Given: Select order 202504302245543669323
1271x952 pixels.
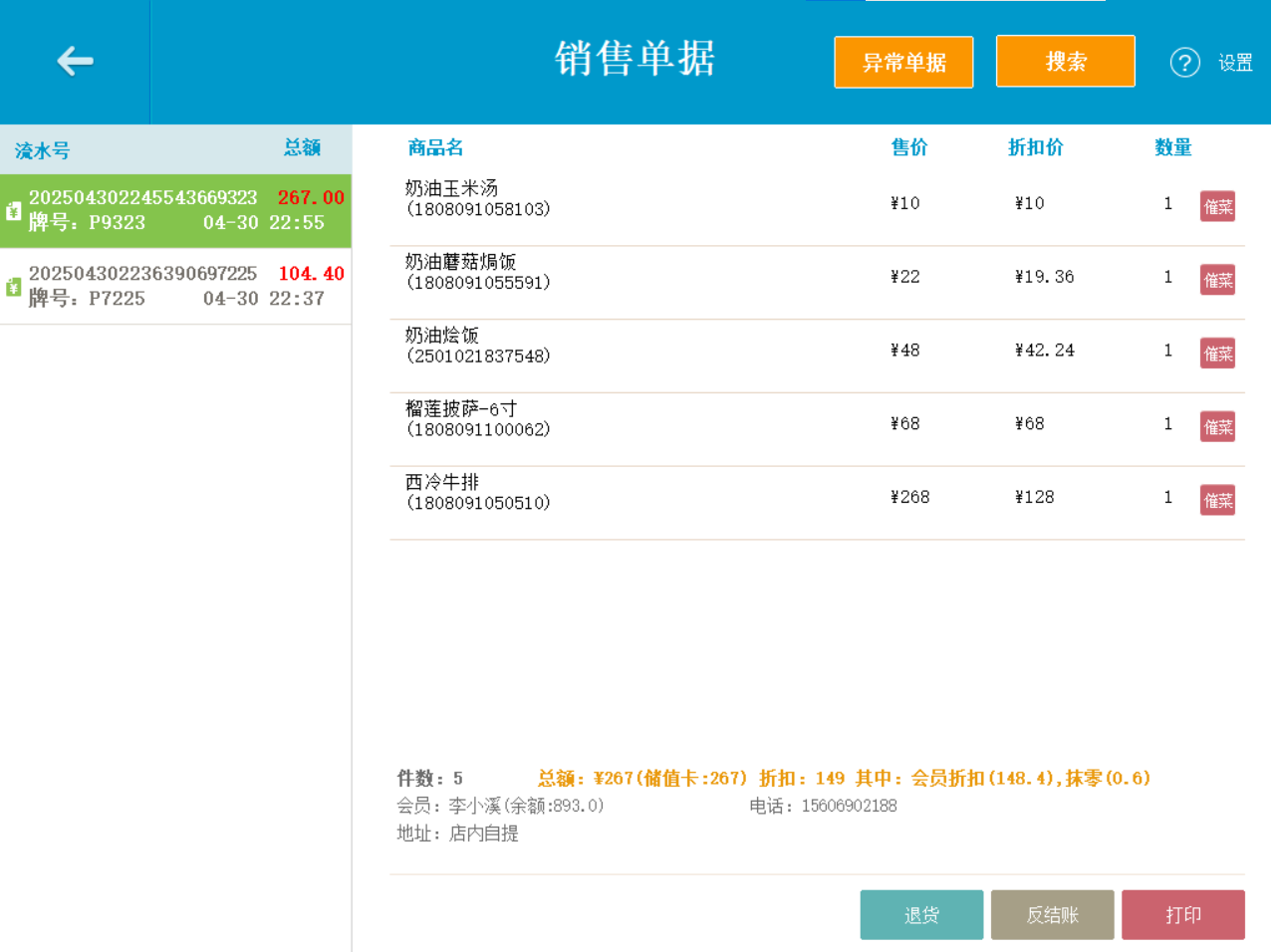Looking at the screenshot, I should pyautogui.click(x=175, y=211).
